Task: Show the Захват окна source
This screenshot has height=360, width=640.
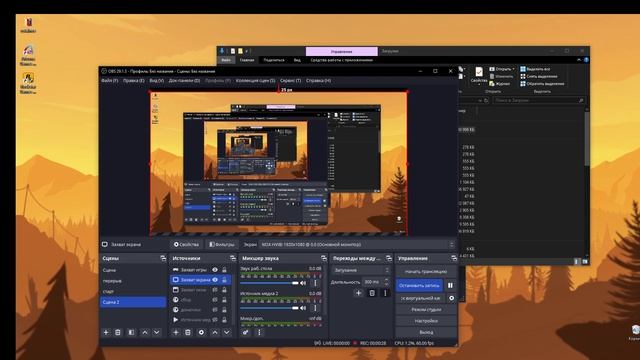Action: tap(215, 290)
